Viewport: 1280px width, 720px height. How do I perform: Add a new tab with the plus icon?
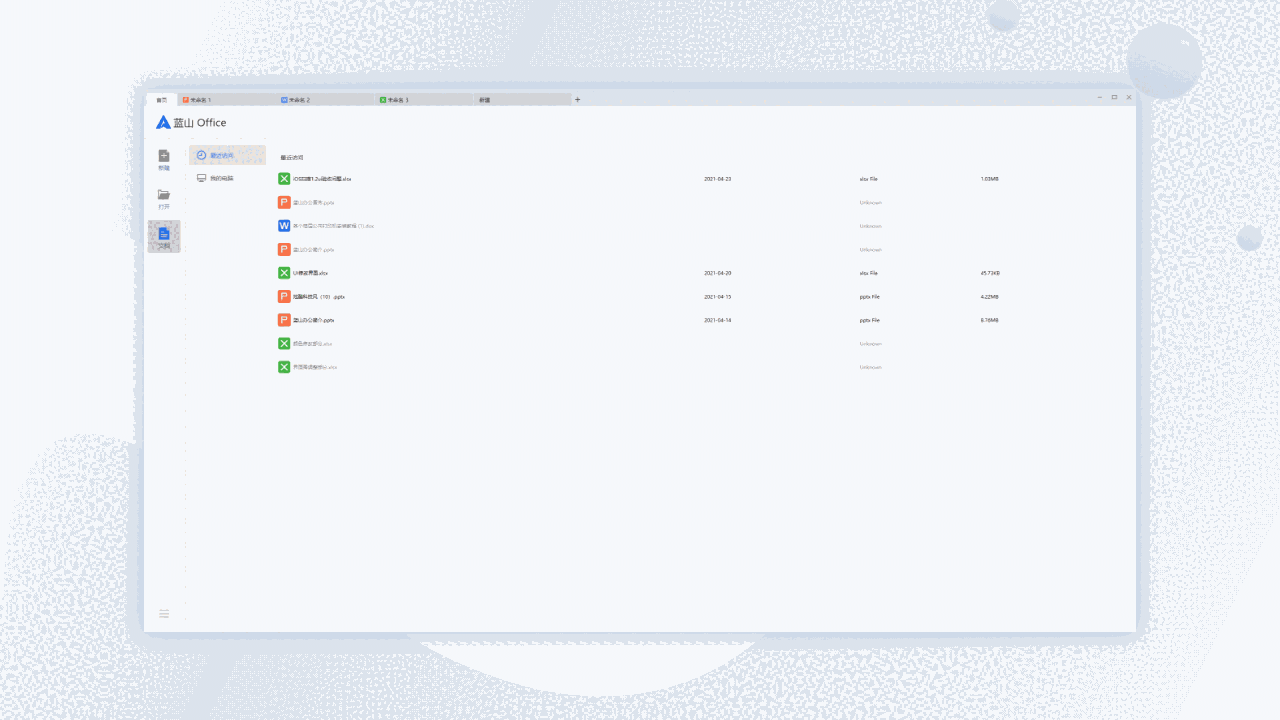(x=577, y=100)
